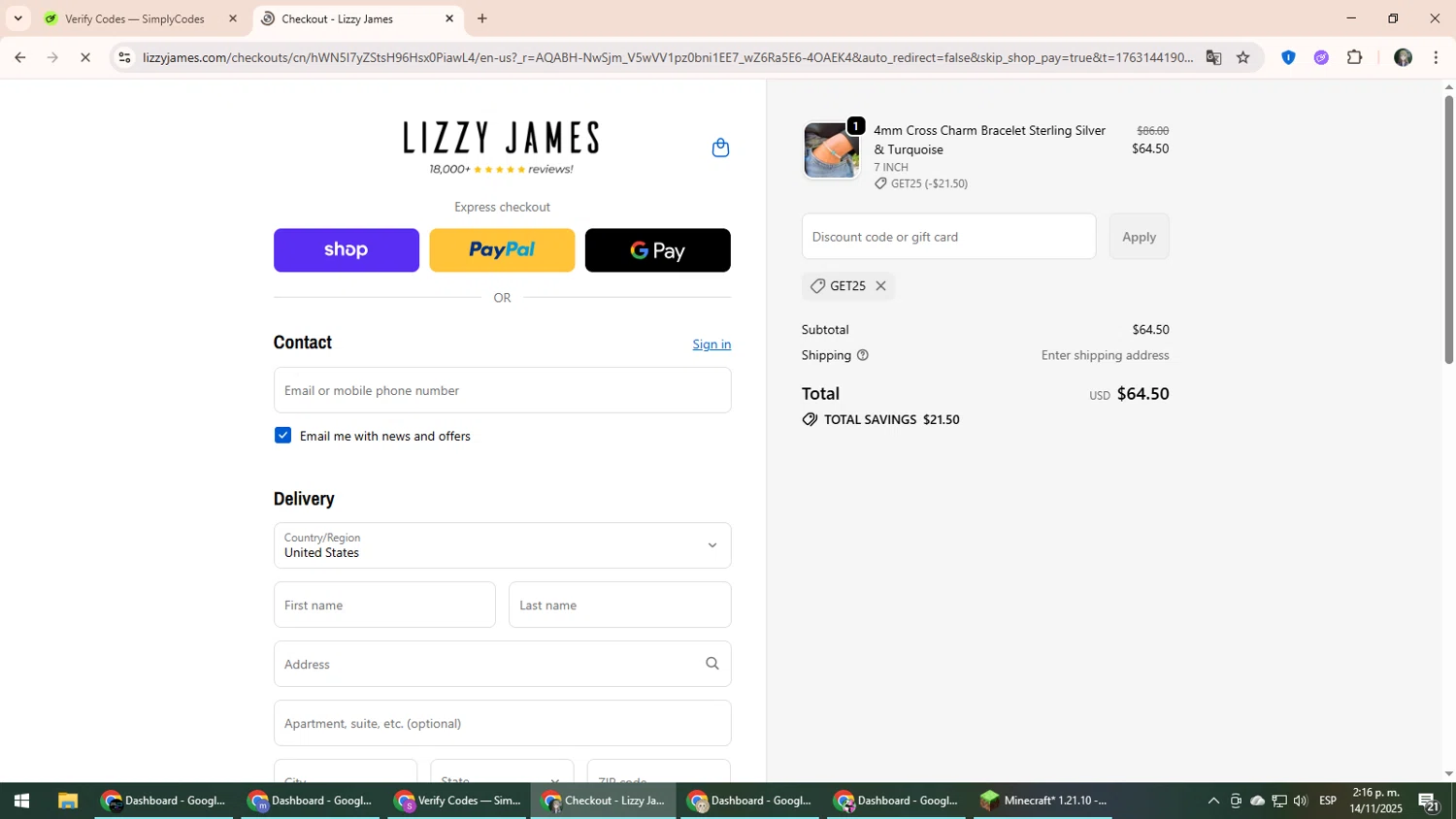Click the Sign in link
Image resolution: width=1456 pixels, height=819 pixels.
point(711,344)
